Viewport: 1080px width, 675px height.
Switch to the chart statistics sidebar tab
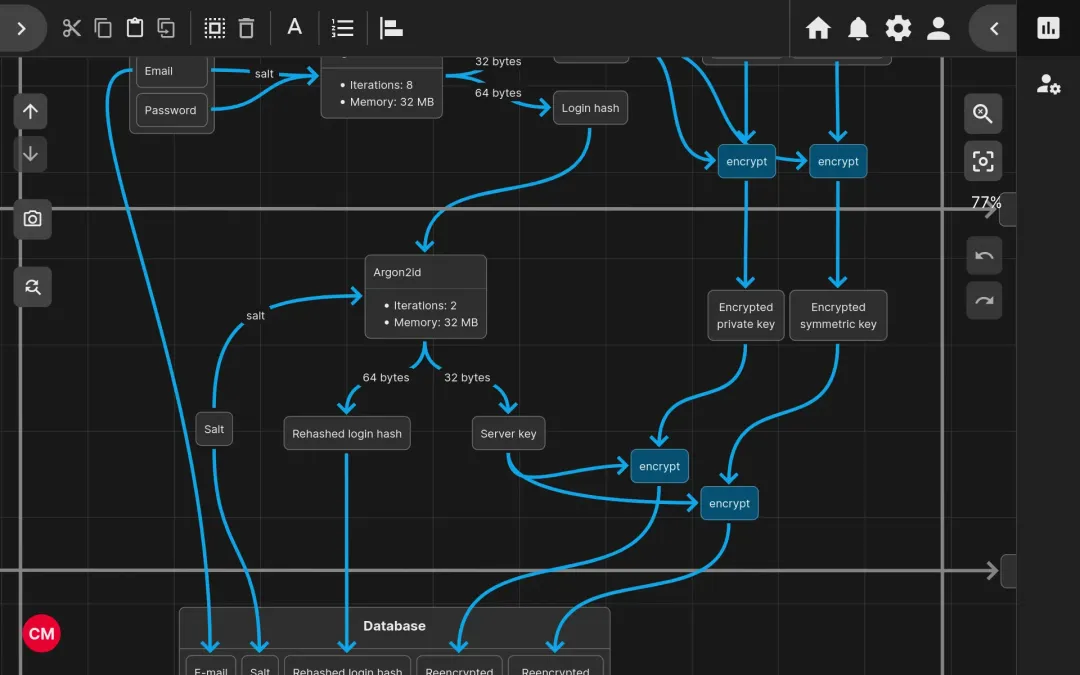click(x=1048, y=28)
